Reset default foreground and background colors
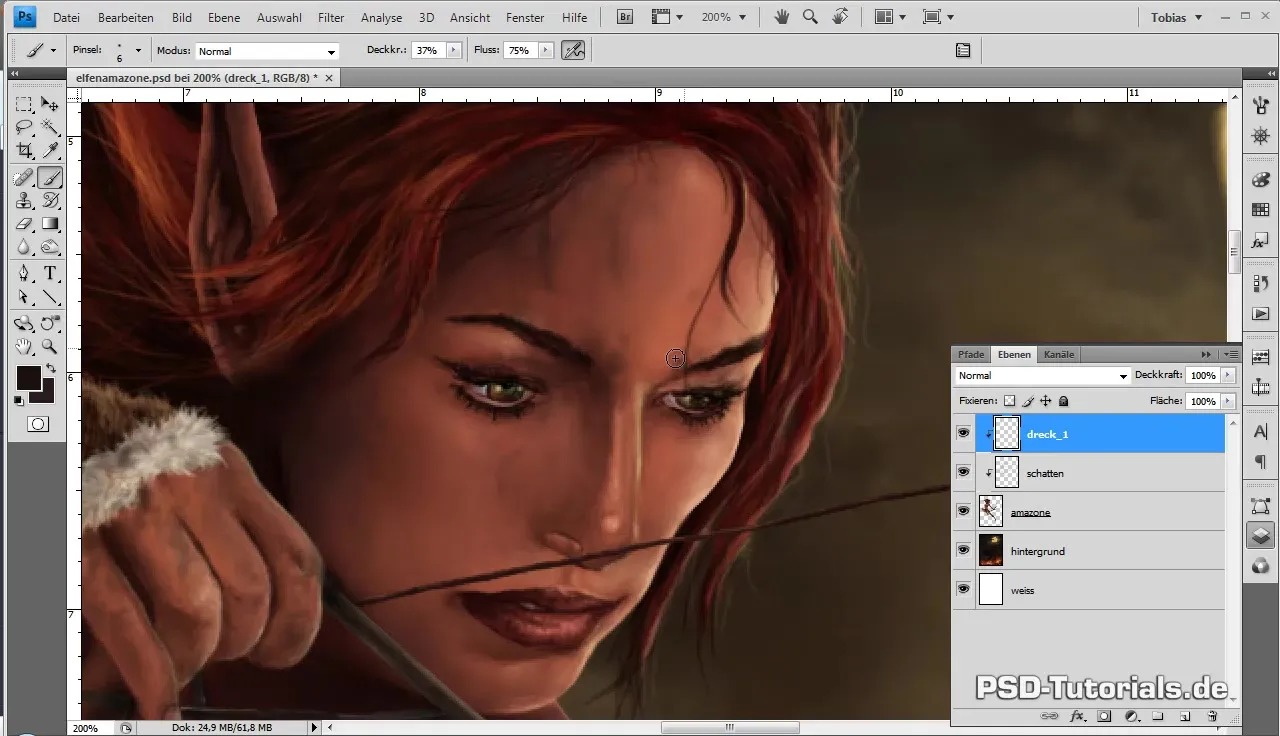 pos(19,400)
